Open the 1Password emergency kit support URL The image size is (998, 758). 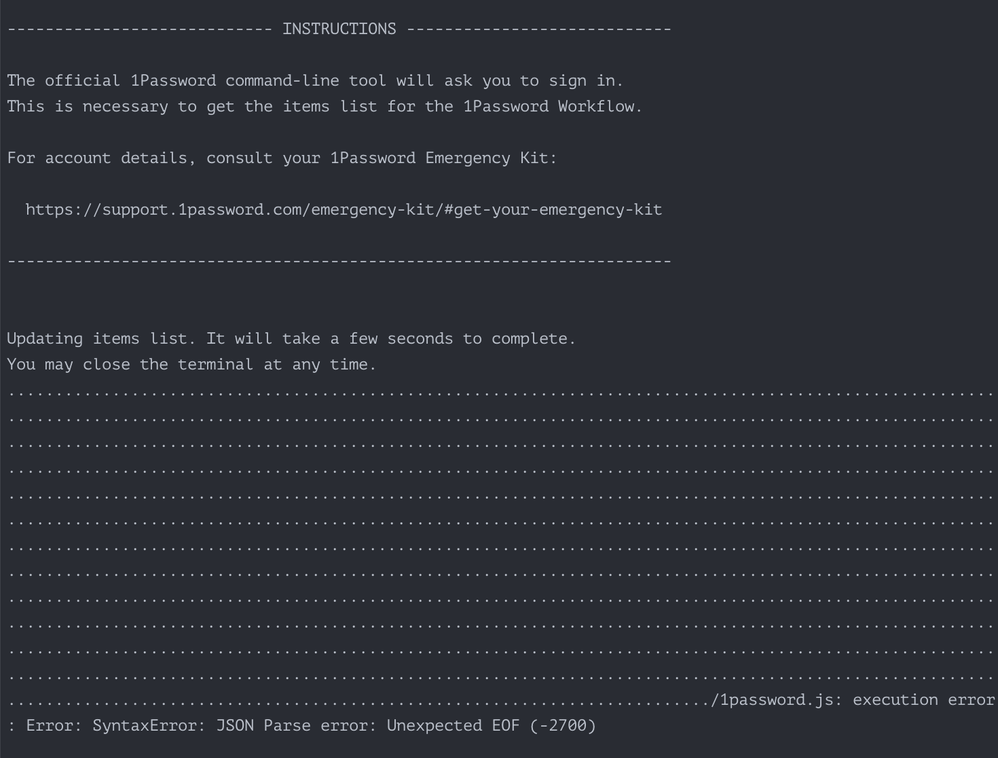tap(343, 210)
